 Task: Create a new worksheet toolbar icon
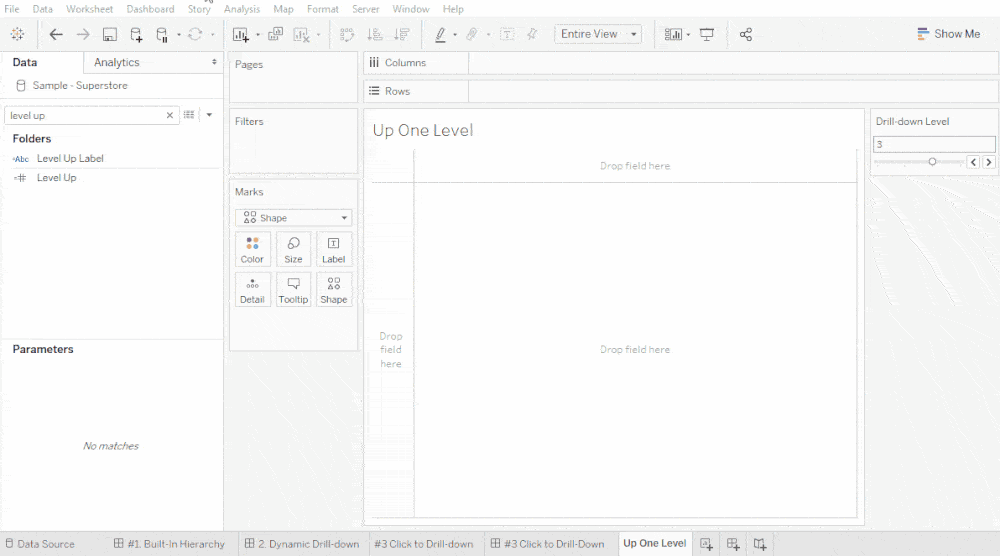tap(240, 34)
